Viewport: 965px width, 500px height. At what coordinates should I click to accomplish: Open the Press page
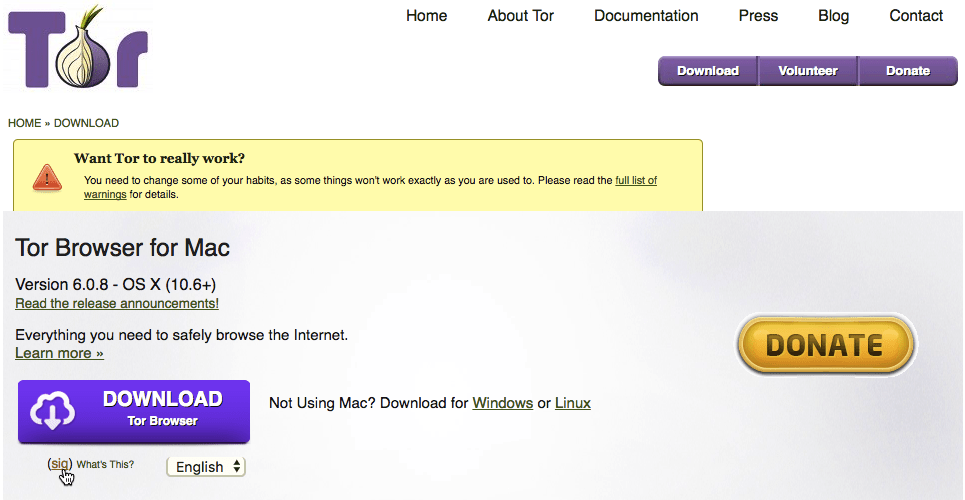pyautogui.click(x=758, y=15)
